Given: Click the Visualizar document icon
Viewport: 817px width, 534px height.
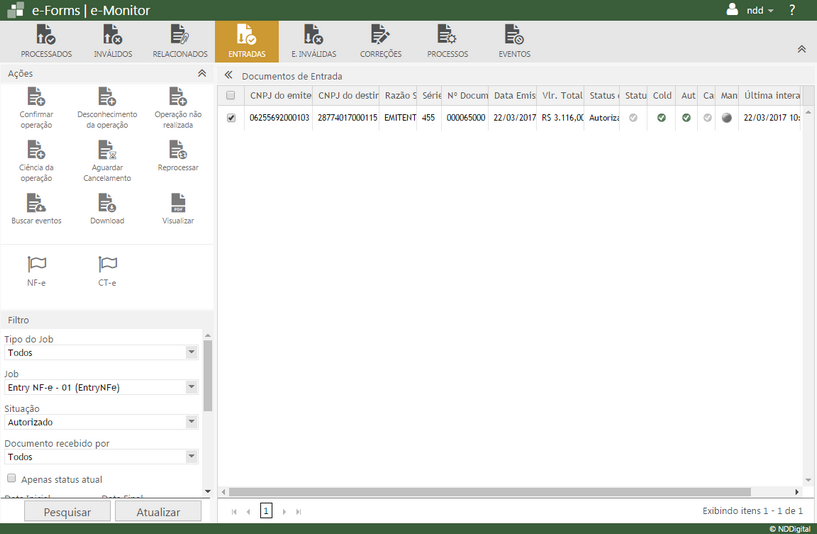Looking at the screenshot, I should click(x=178, y=203).
